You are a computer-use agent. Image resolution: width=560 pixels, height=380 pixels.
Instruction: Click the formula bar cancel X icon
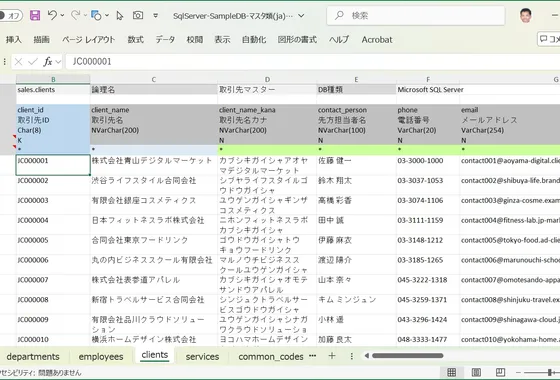click(x=19, y=62)
